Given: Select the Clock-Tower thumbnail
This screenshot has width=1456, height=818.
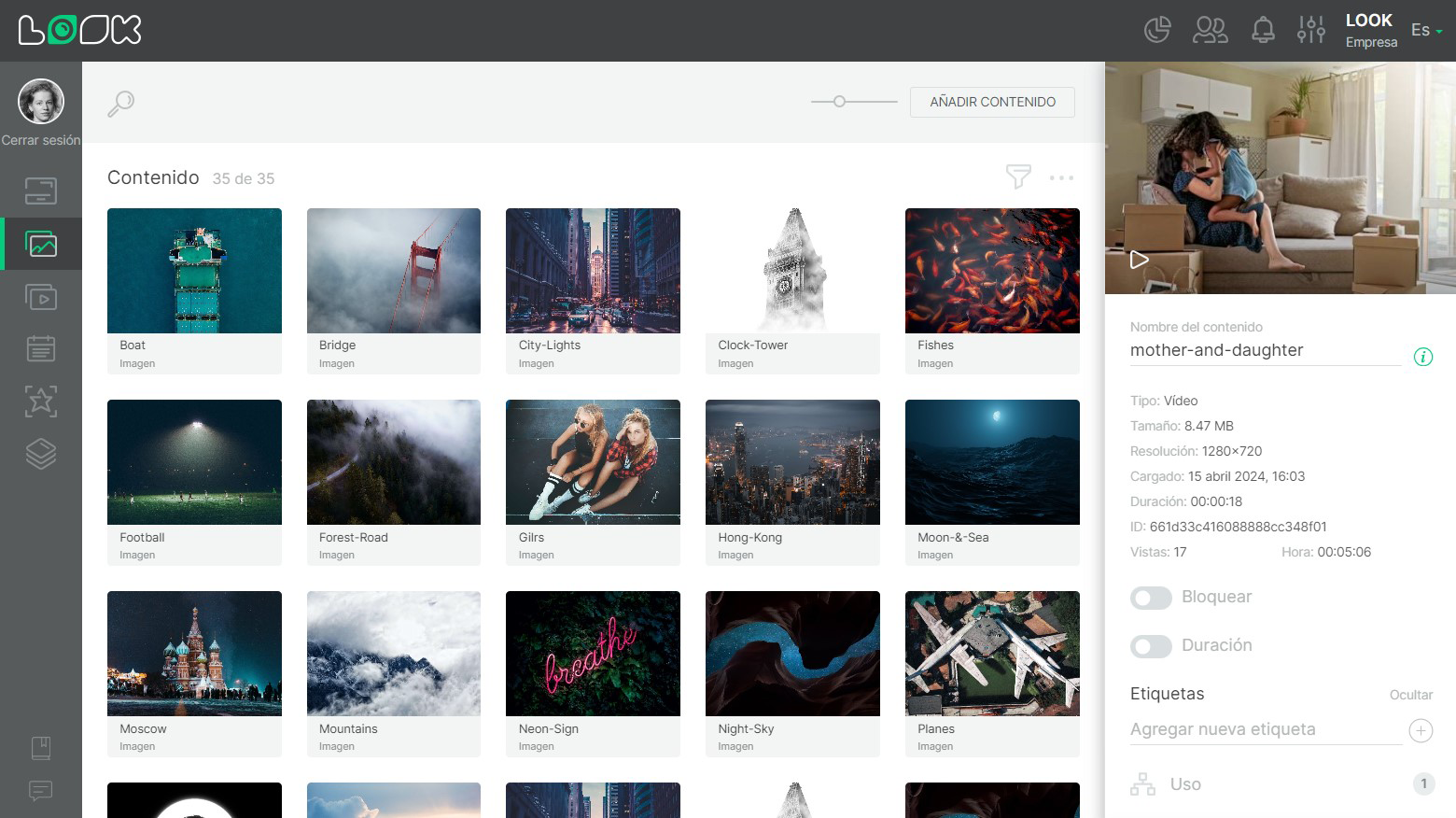Looking at the screenshot, I should point(792,271).
